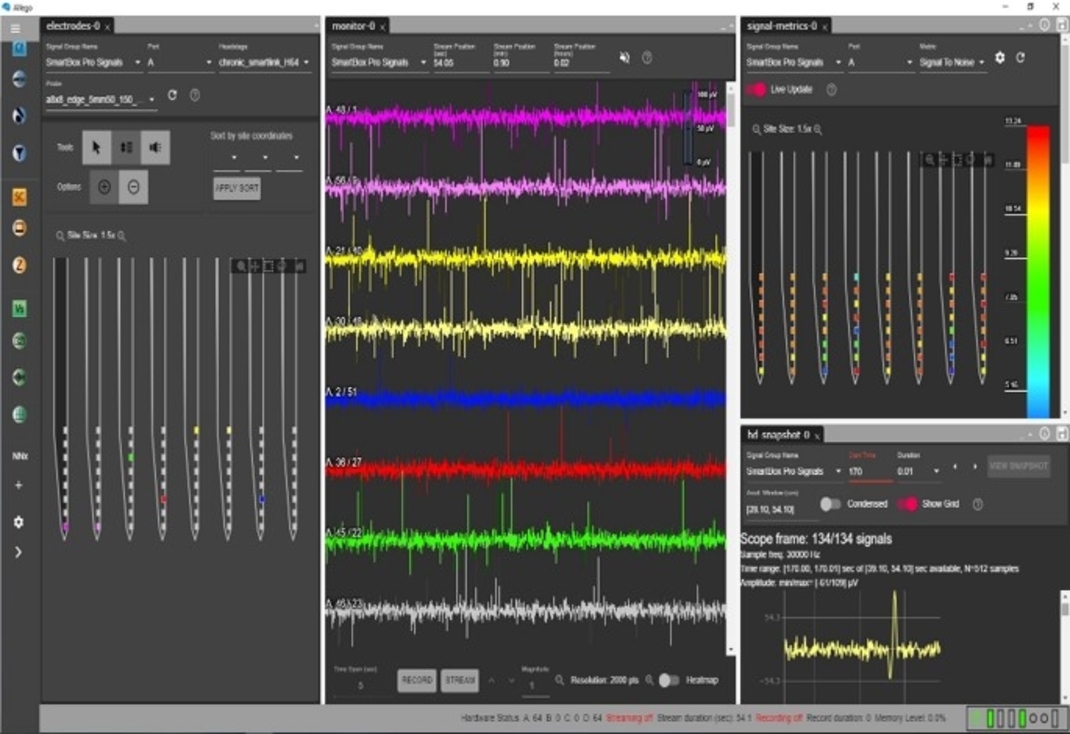Select the pointer tool in electrodes panel

[x=96, y=147]
